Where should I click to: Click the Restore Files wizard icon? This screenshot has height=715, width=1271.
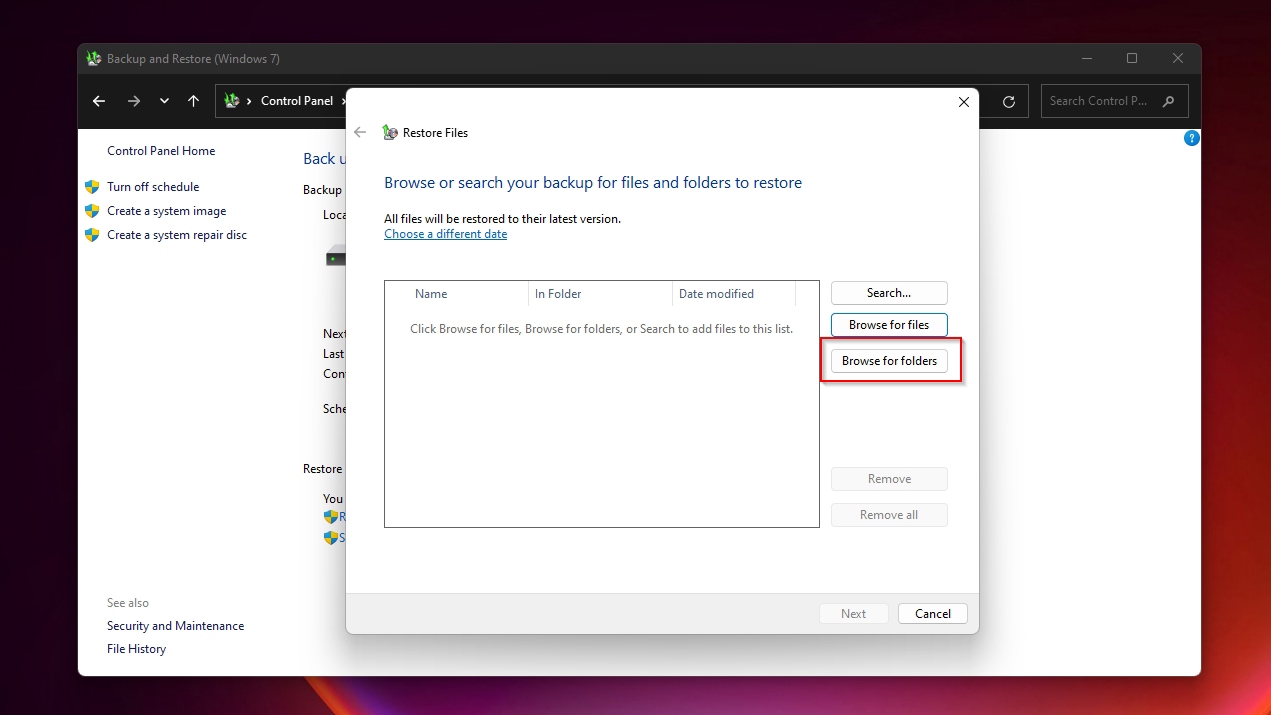(x=391, y=132)
